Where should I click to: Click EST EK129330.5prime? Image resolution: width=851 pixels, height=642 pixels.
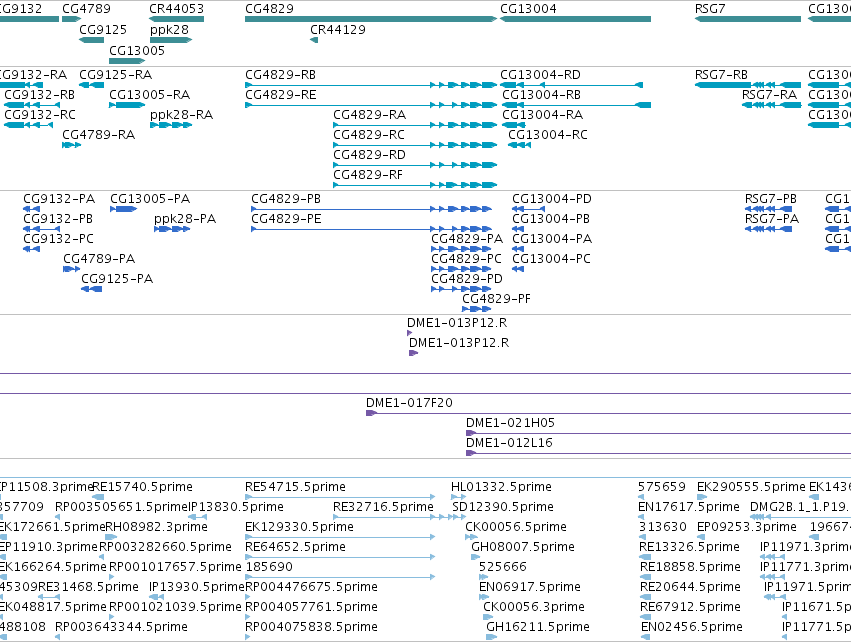tap(340, 537)
